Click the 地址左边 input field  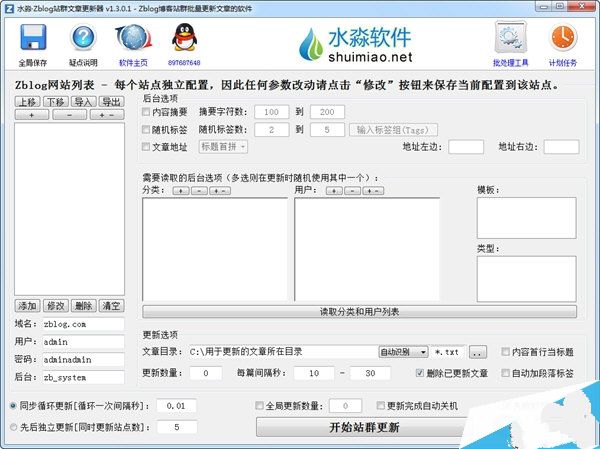point(466,147)
